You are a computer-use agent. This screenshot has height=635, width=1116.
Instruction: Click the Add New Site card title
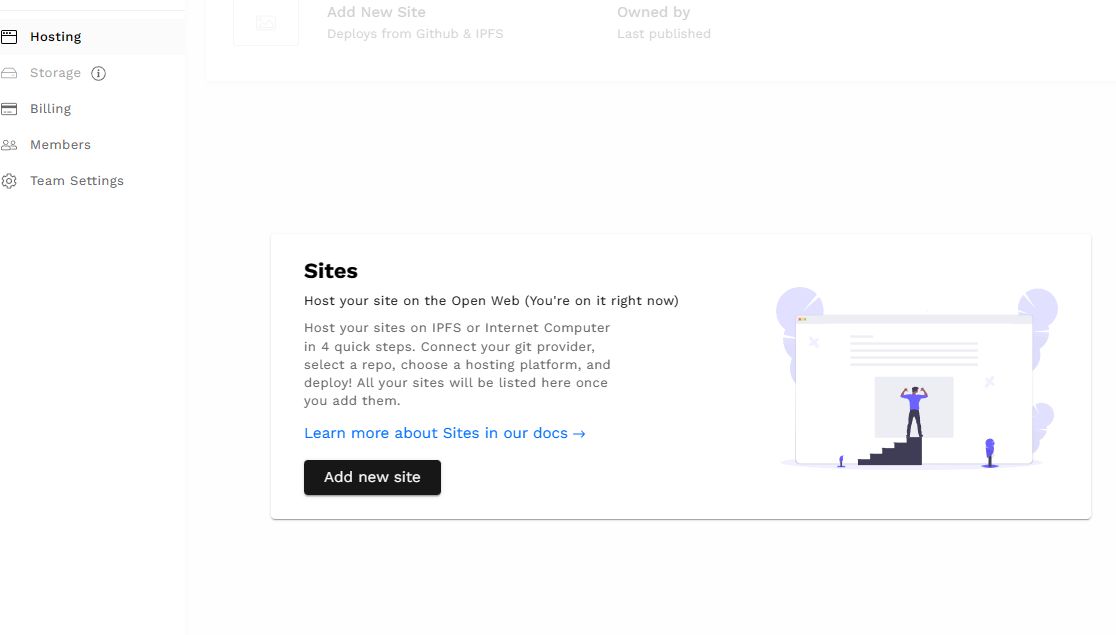(376, 12)
